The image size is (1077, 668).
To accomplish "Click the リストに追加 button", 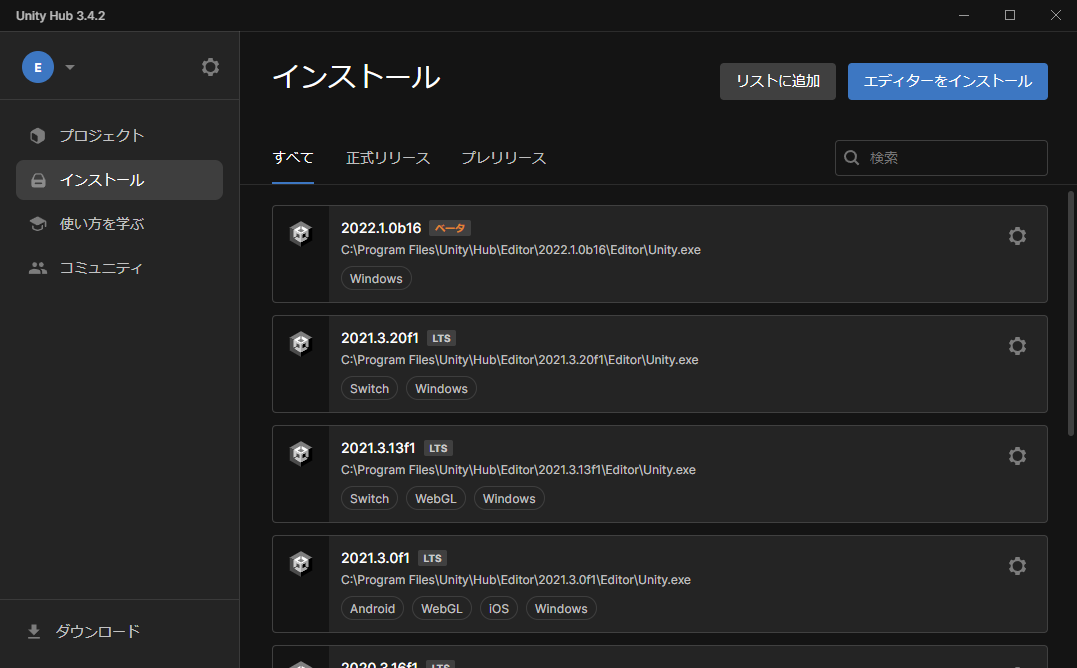I will click(778, 82).
